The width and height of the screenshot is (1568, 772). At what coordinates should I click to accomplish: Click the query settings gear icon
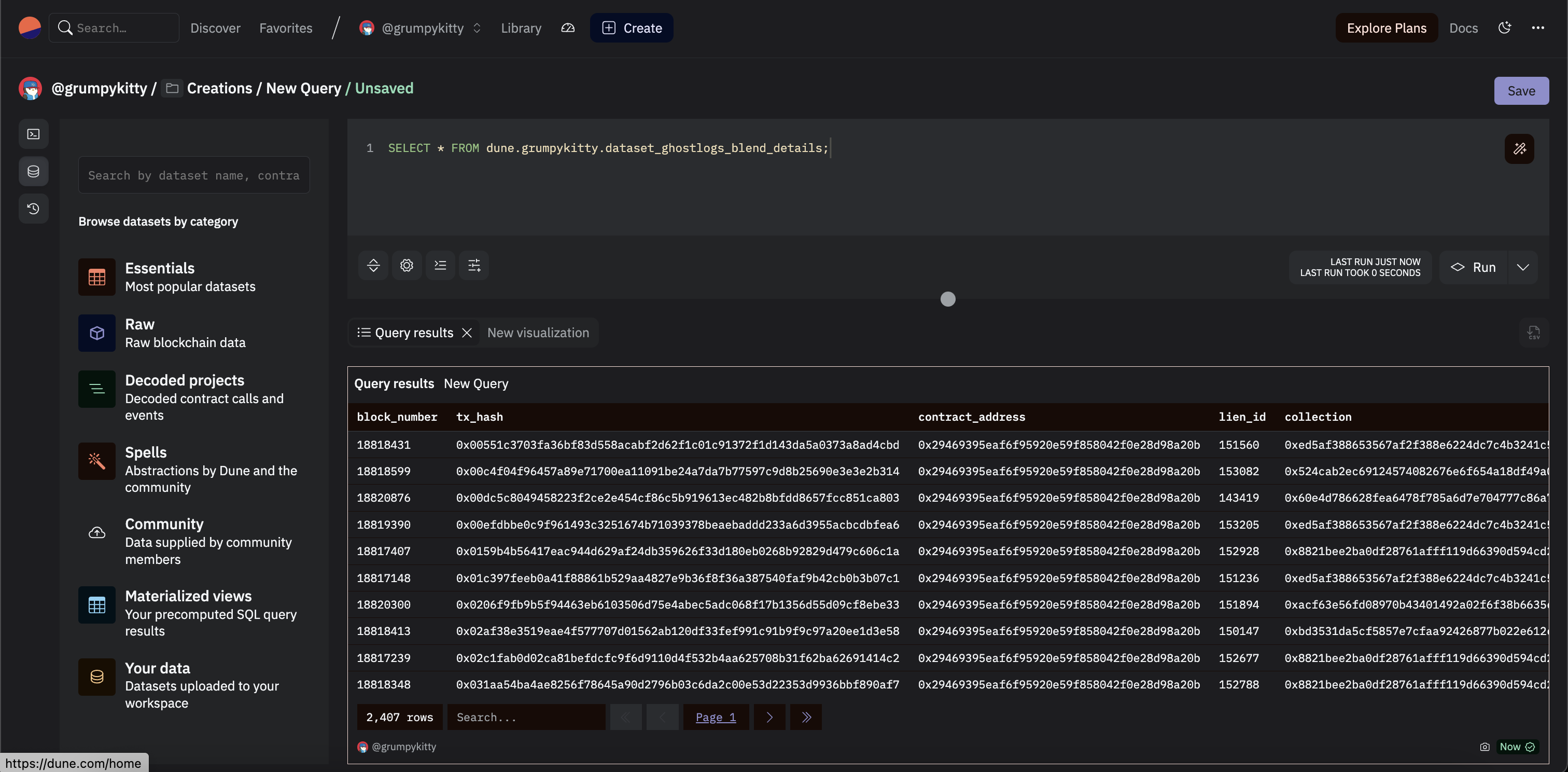tap(407, 266)
